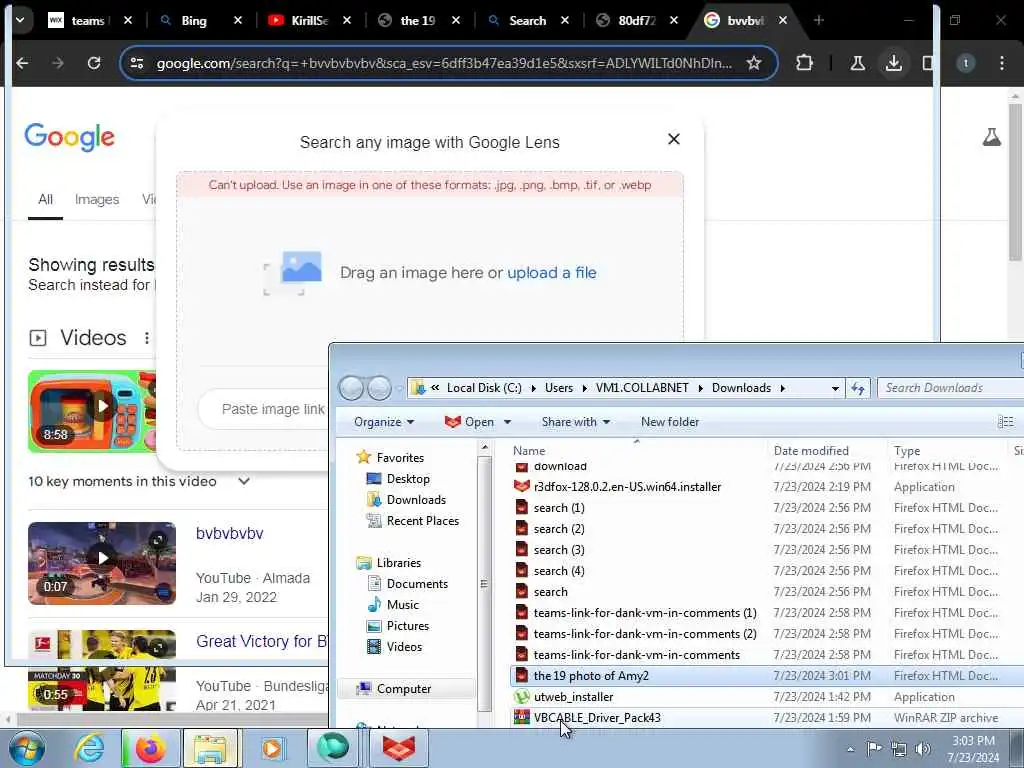
Task: Close the Bing tab
Action: click(238, 20)
